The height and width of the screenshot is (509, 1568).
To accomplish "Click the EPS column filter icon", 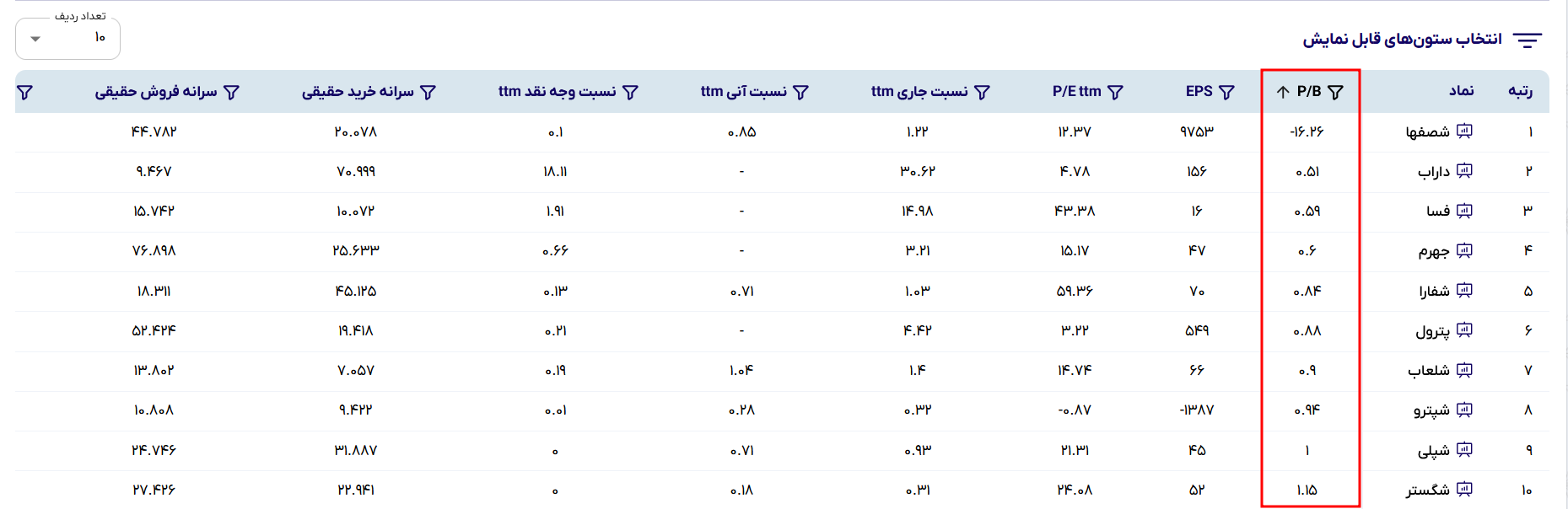I will pyautogui.click(x=1227, y=92).
